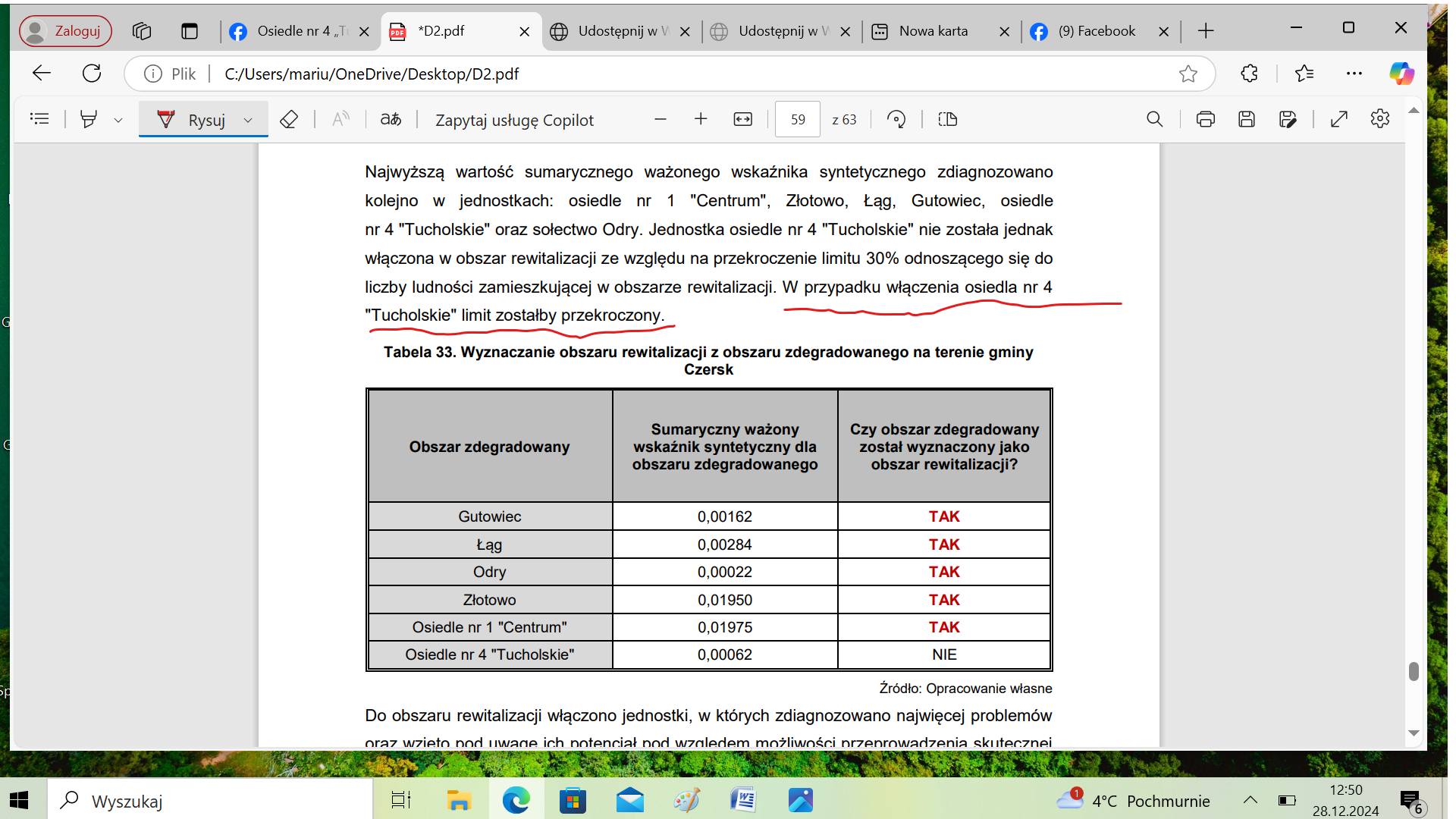Print the PDF document
Screen dimensions: 1456x819
click(x=1205, y=119)
